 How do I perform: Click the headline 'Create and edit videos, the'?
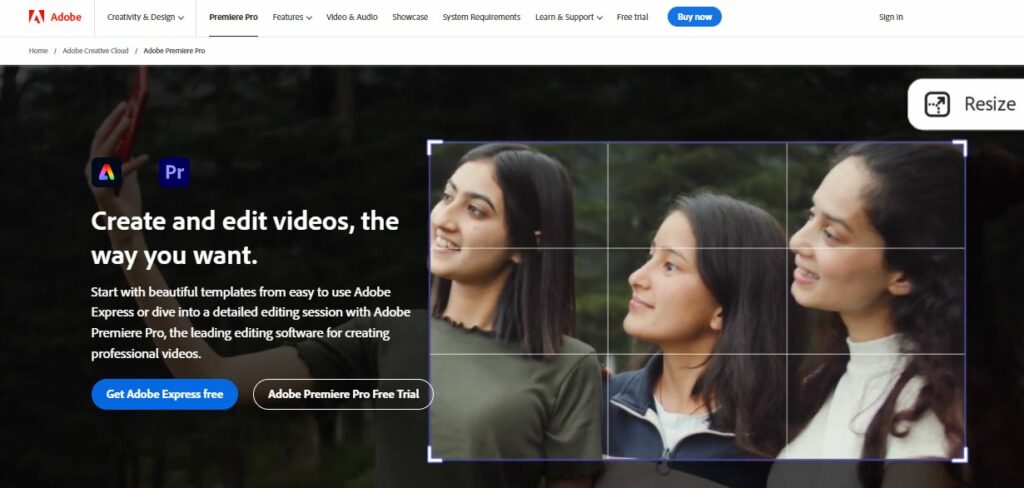click(245, 221)
